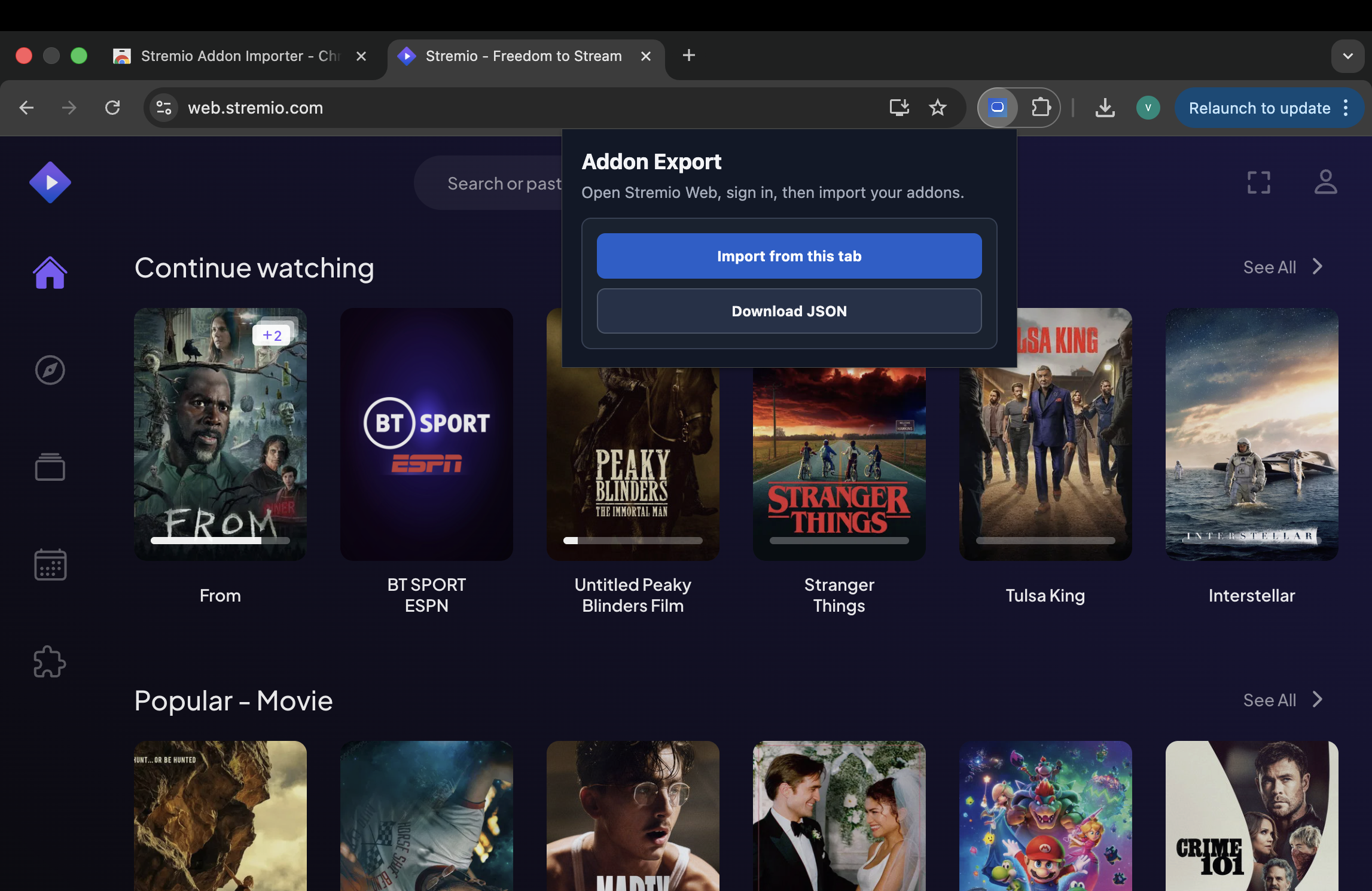
Task: Open the Hunt or Be Hunted poster
Action: 220,816
